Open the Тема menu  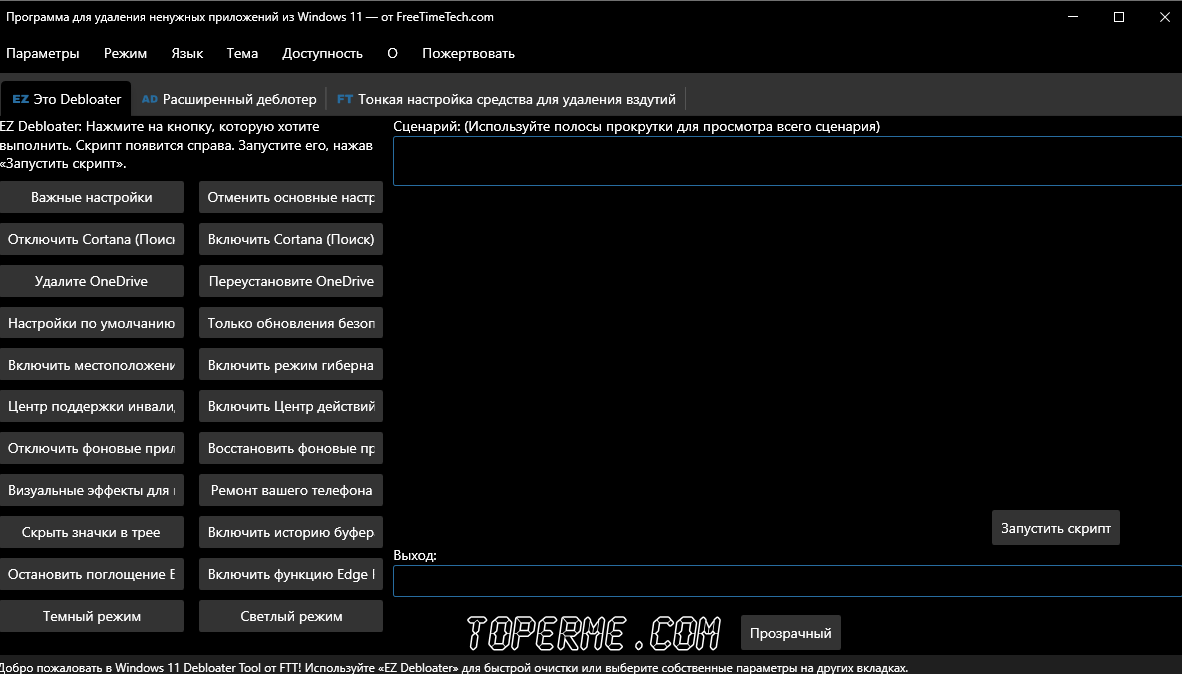242,54
